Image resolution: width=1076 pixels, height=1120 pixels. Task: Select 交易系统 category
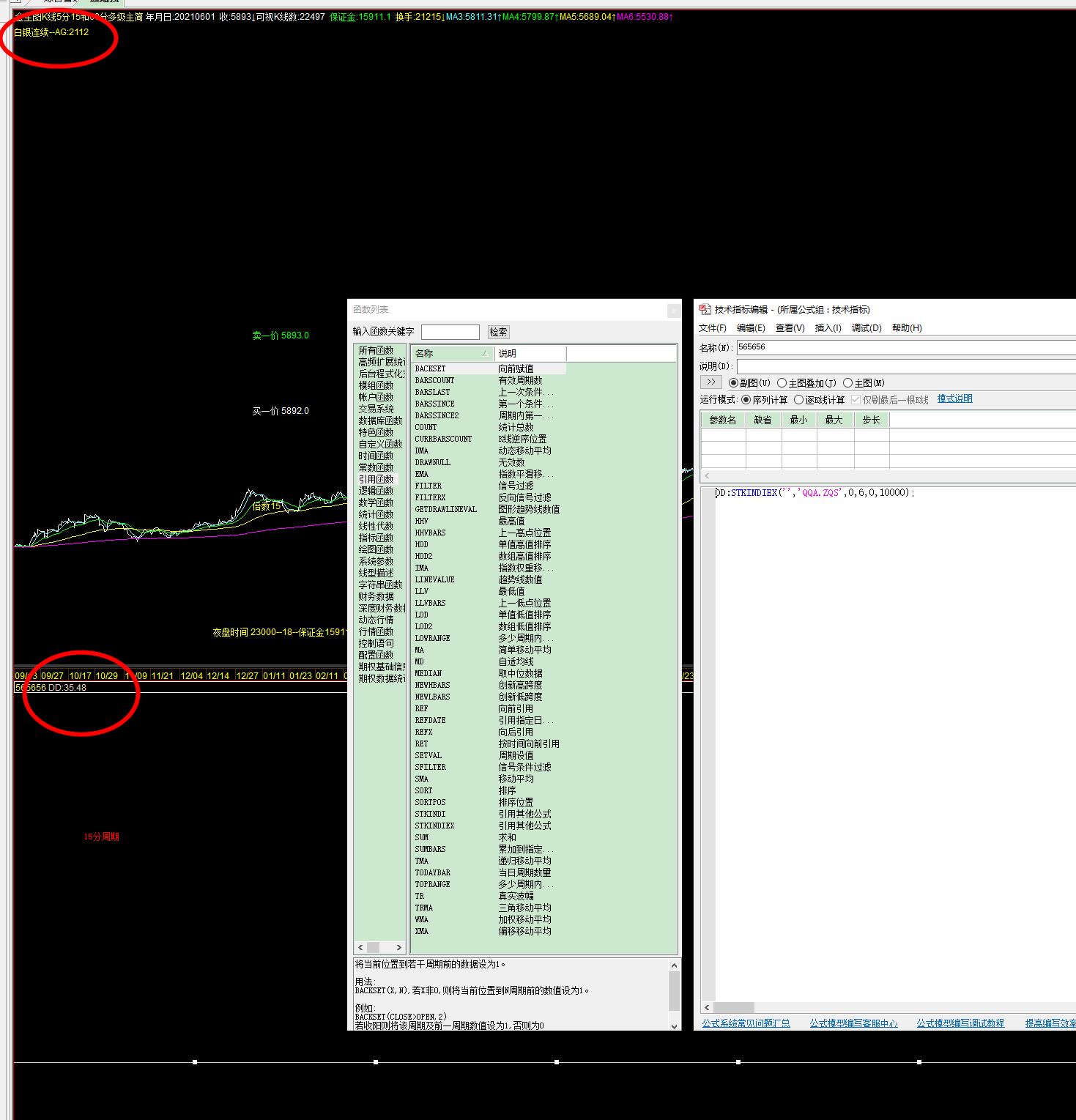click(376, 409)
